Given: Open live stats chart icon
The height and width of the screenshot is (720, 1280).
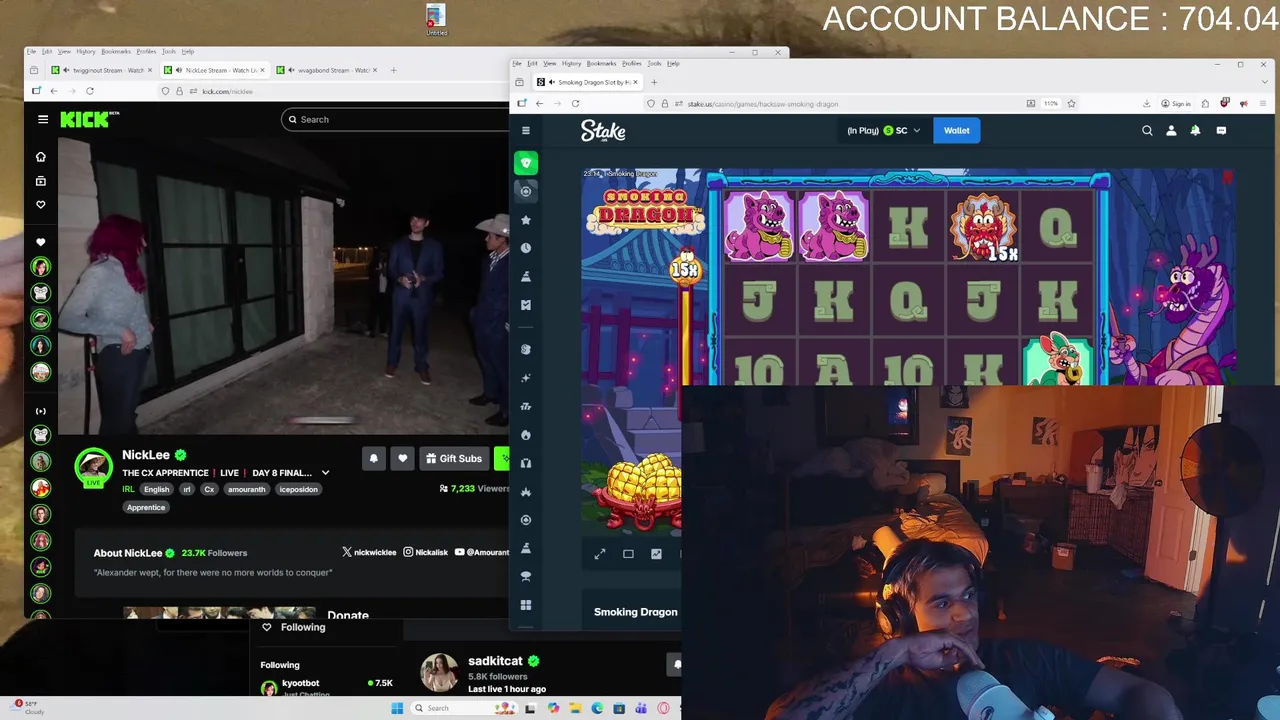Looking at the screenshot, I should coord(656,553).
